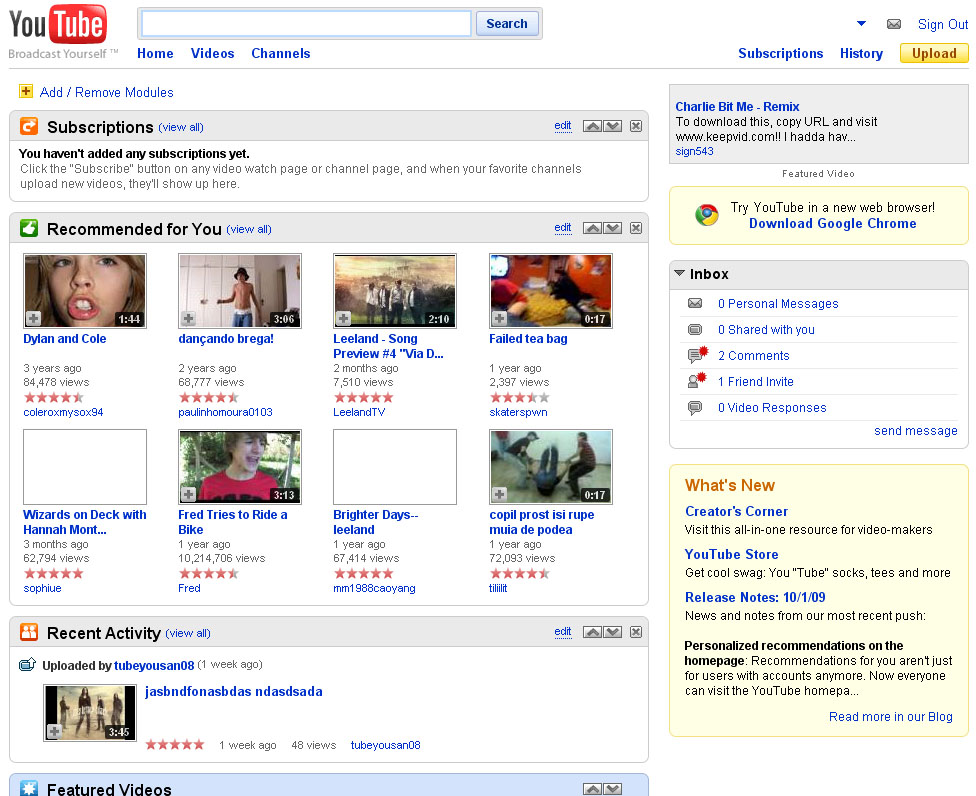Open Charlie Bit Me - Remix featured video

(737, 106)
